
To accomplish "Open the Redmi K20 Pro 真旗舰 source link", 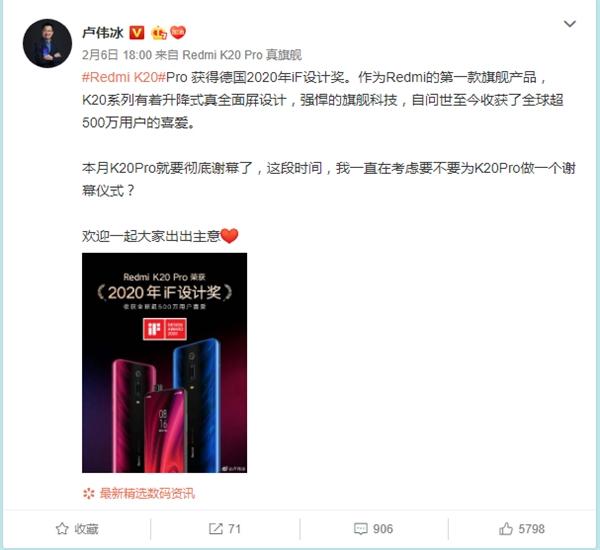I will pos(242,55).
